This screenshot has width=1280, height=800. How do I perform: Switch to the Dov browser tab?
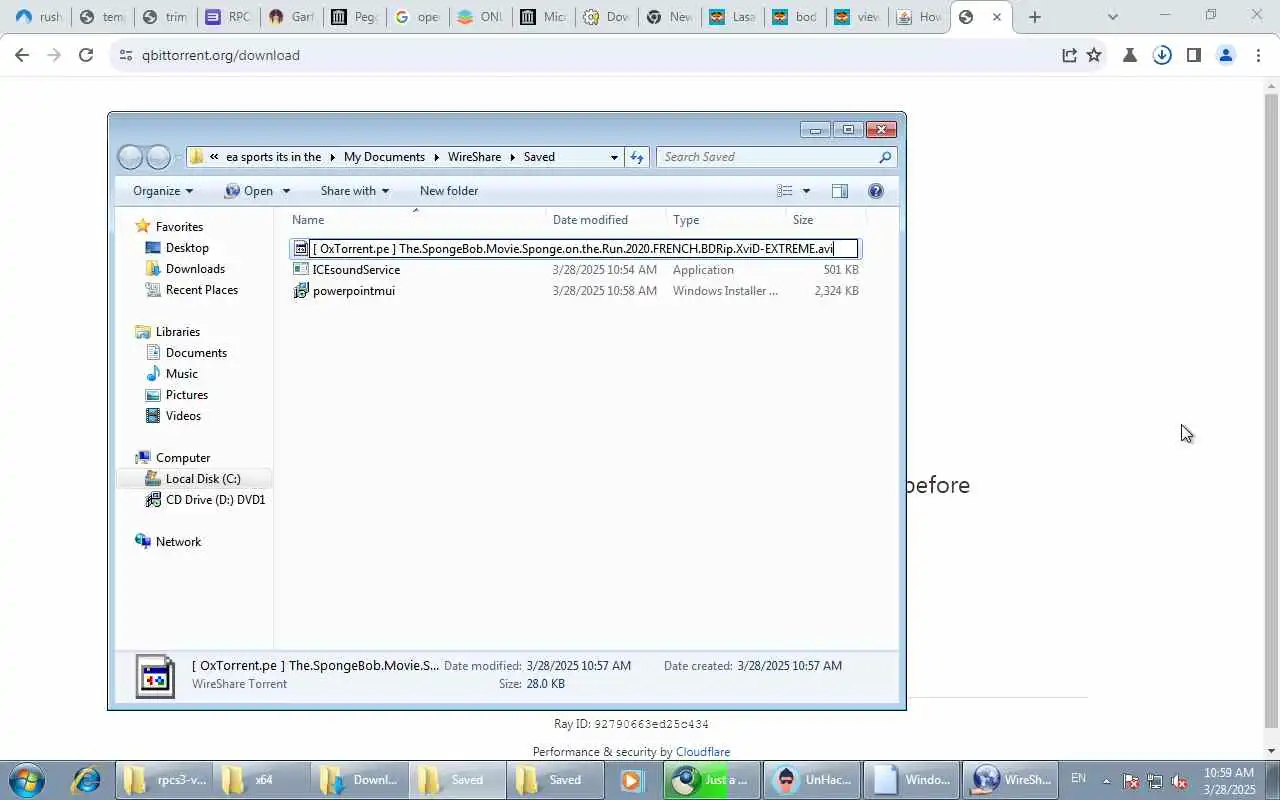click(x=607, y=17)
